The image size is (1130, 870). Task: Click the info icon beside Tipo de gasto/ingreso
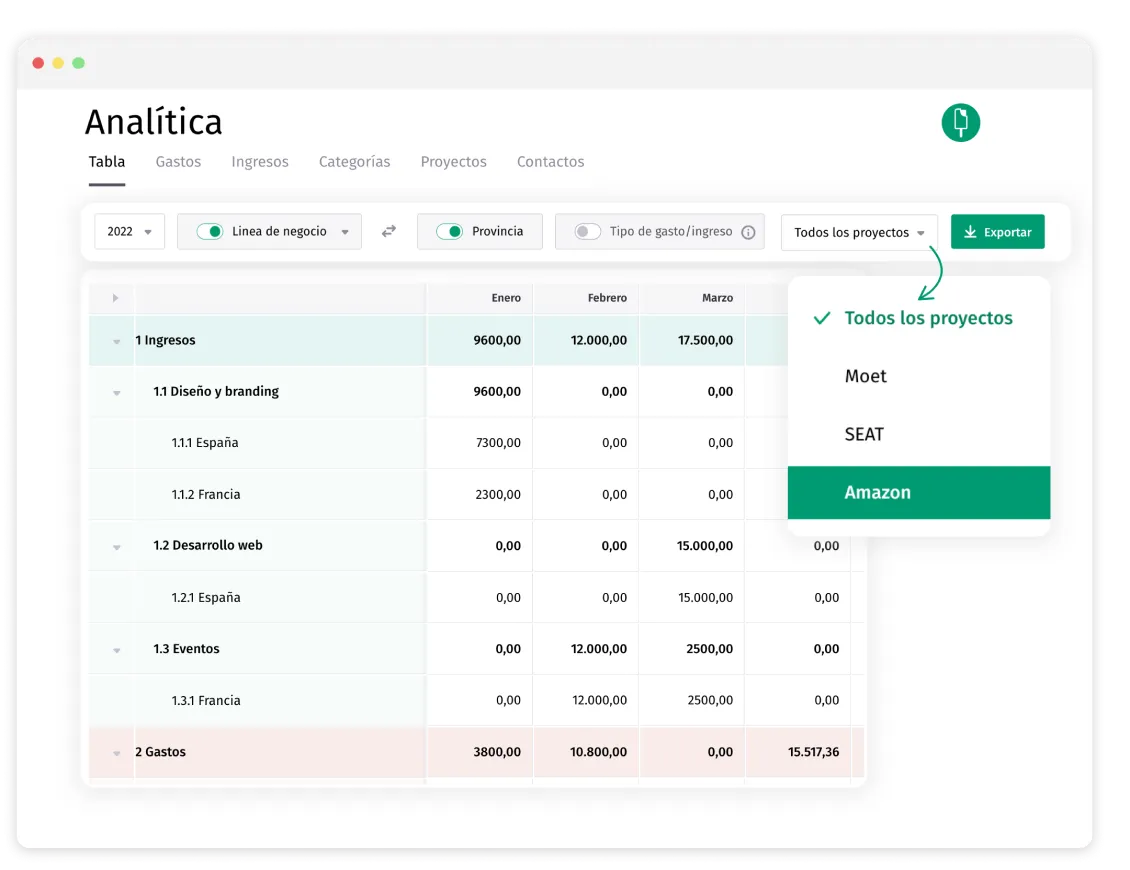pos(748,232)
